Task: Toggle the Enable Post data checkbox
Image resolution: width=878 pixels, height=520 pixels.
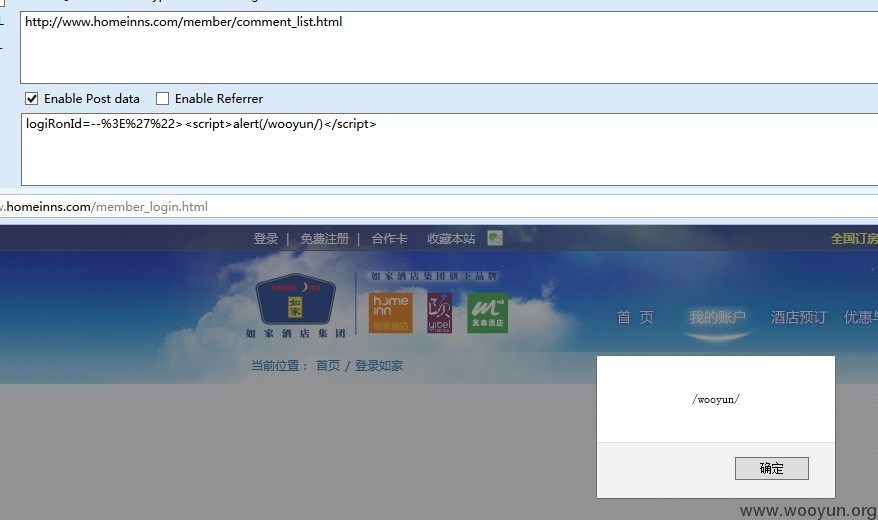Action: 32,99
